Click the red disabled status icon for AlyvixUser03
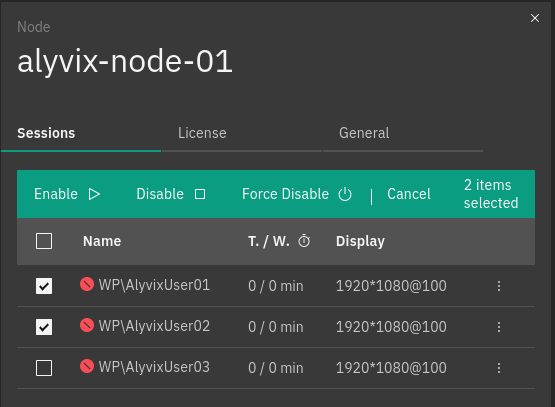 pyautogui.click(x=87, y=366)
